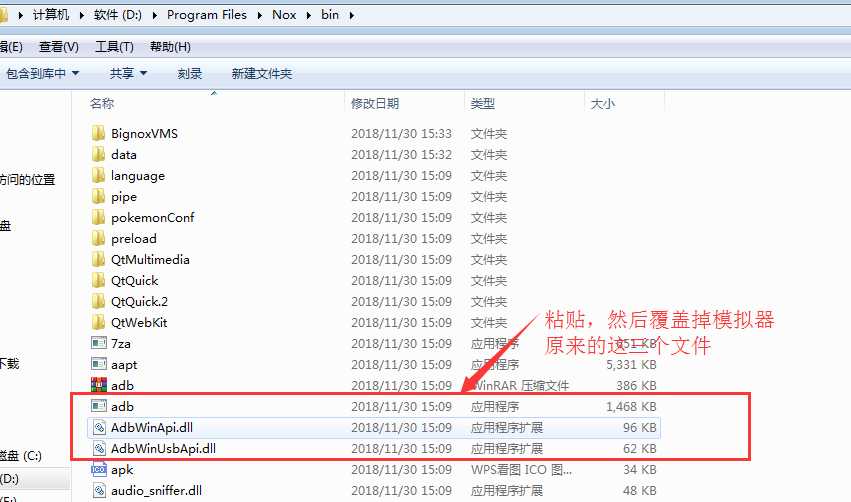Click the Nox breadcrumb segment

coord(284,15)
